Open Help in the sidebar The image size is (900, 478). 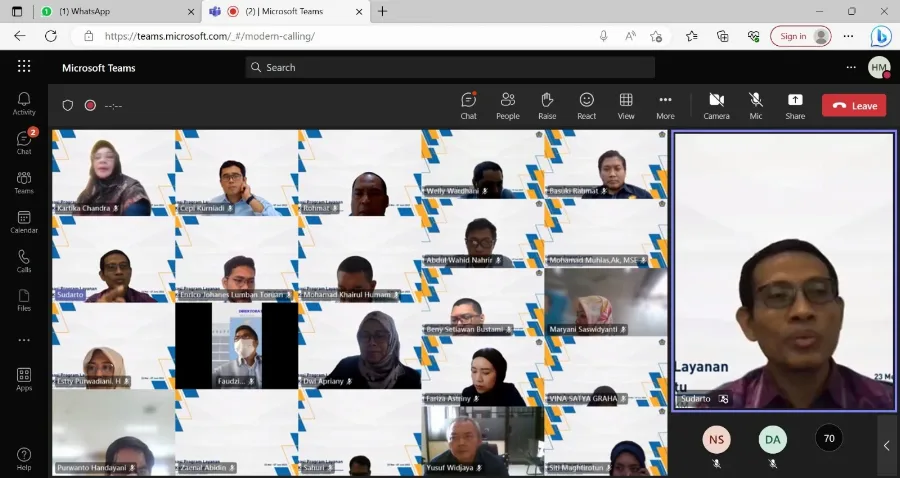24,459
